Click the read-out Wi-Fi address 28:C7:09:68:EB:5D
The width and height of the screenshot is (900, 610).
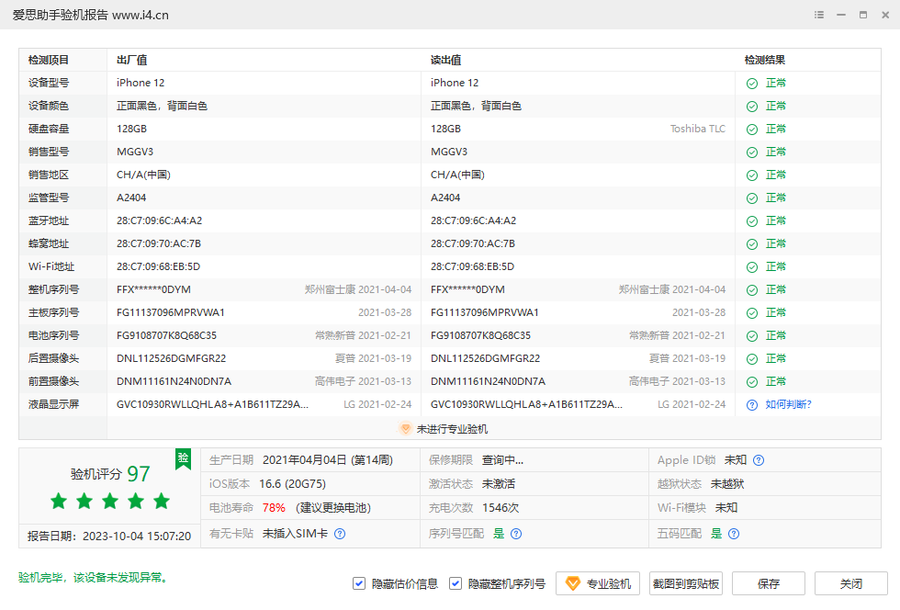tap(472, 267)
